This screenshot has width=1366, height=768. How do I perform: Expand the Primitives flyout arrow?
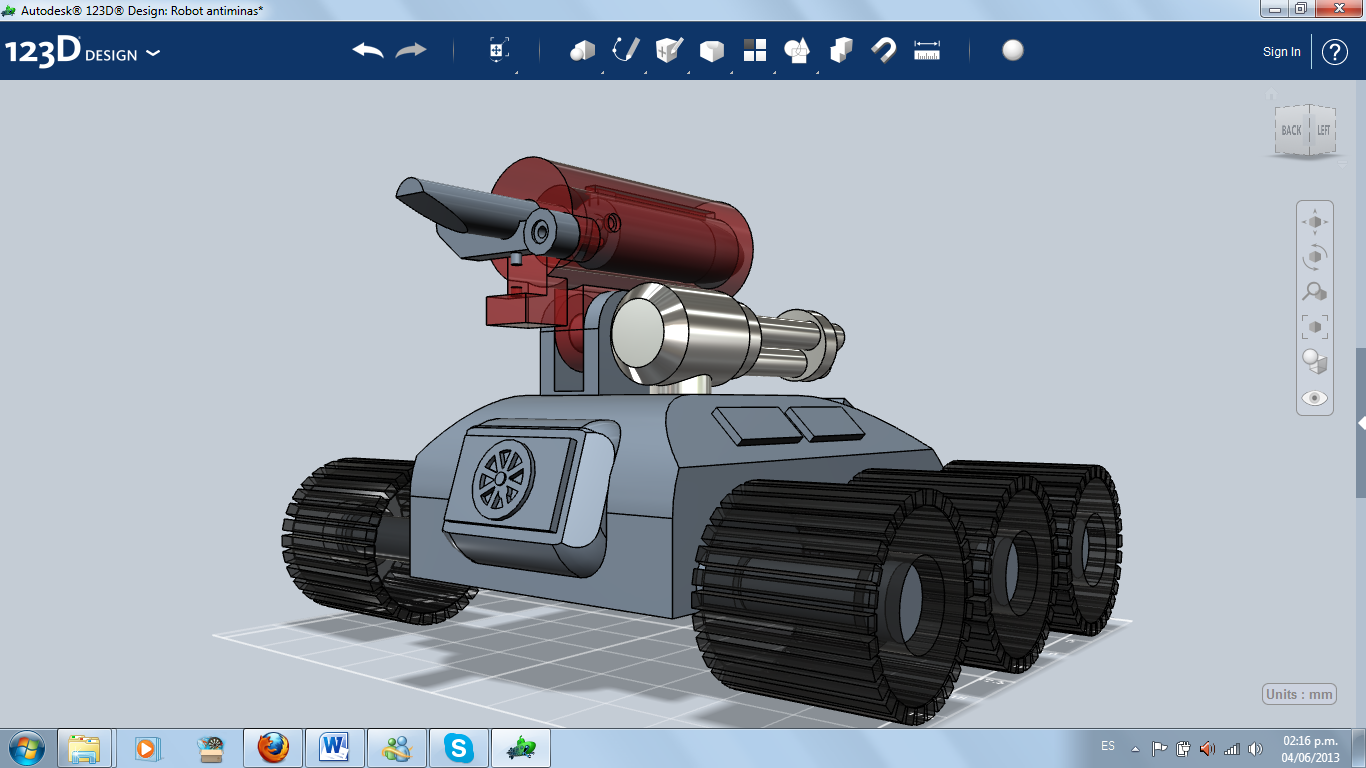pos(602,72)
